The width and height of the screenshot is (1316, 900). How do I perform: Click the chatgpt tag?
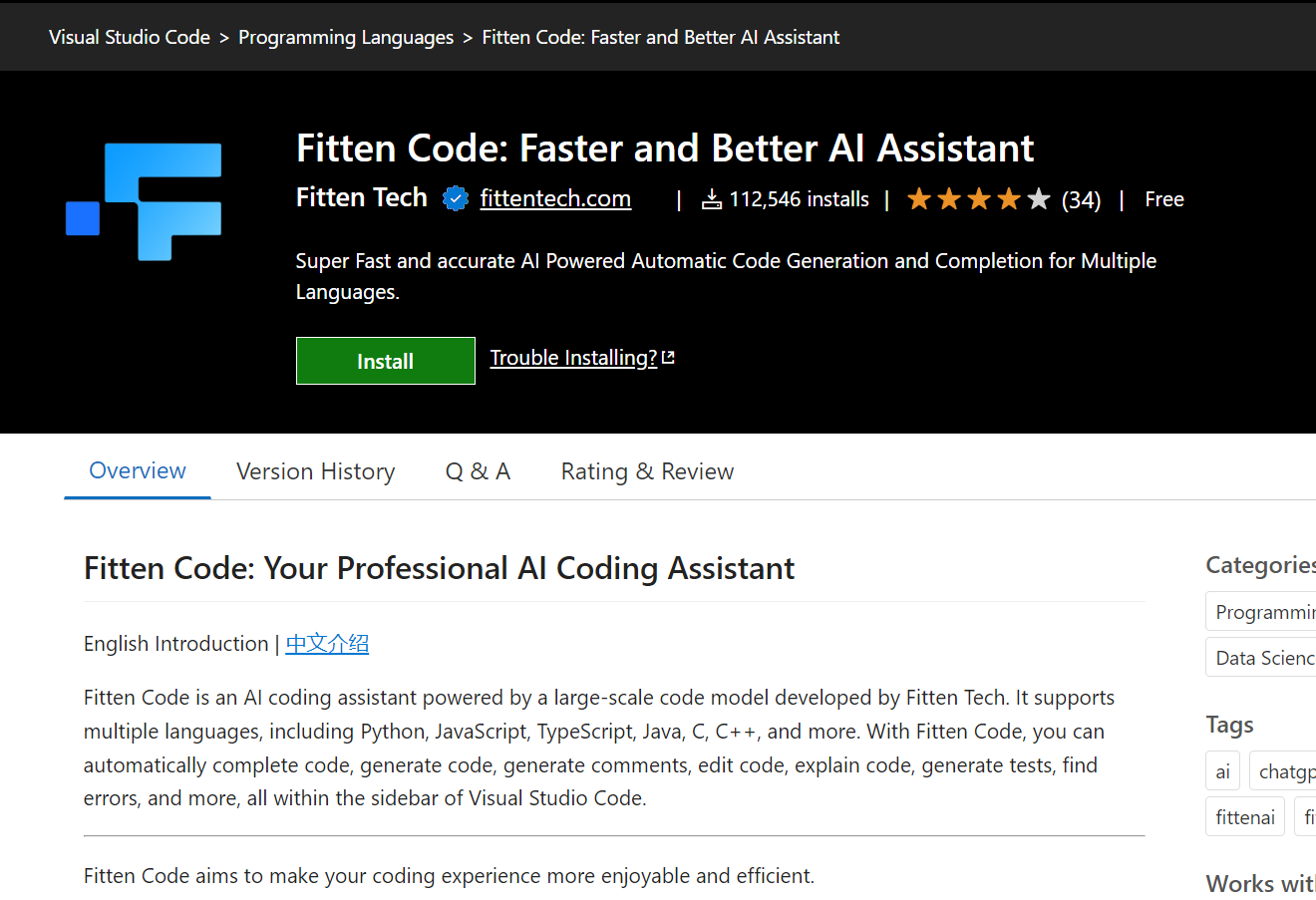(x=1284, y=771)
